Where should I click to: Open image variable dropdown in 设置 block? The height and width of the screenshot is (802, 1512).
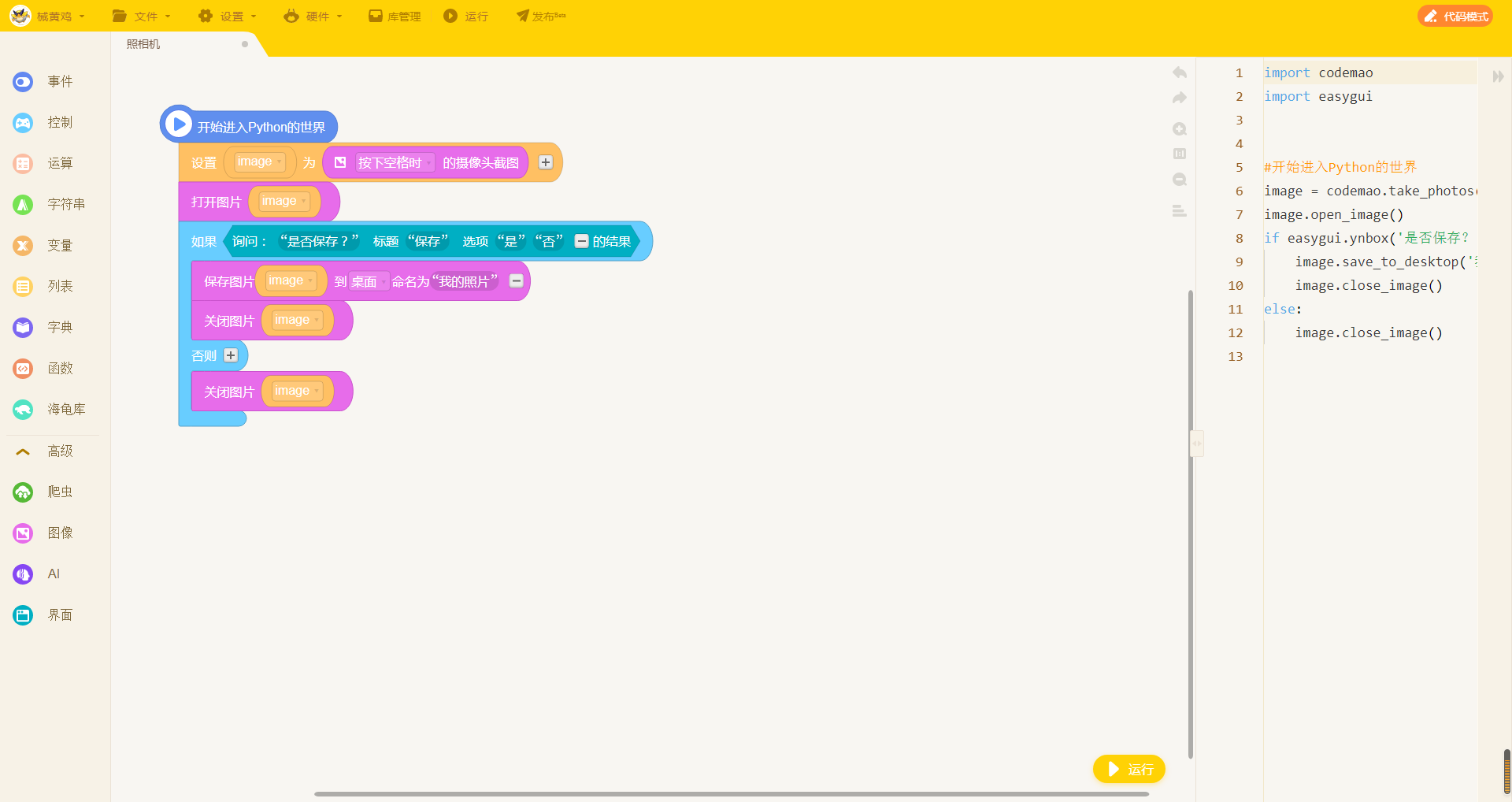point(260,162)
